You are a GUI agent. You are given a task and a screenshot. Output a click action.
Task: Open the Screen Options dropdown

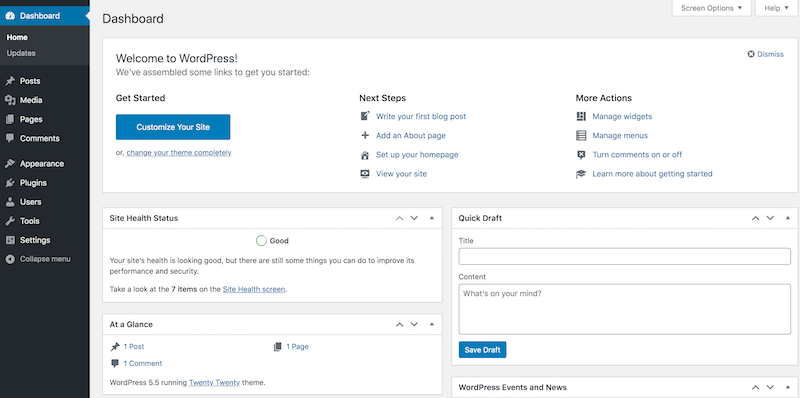click(711, 8)
